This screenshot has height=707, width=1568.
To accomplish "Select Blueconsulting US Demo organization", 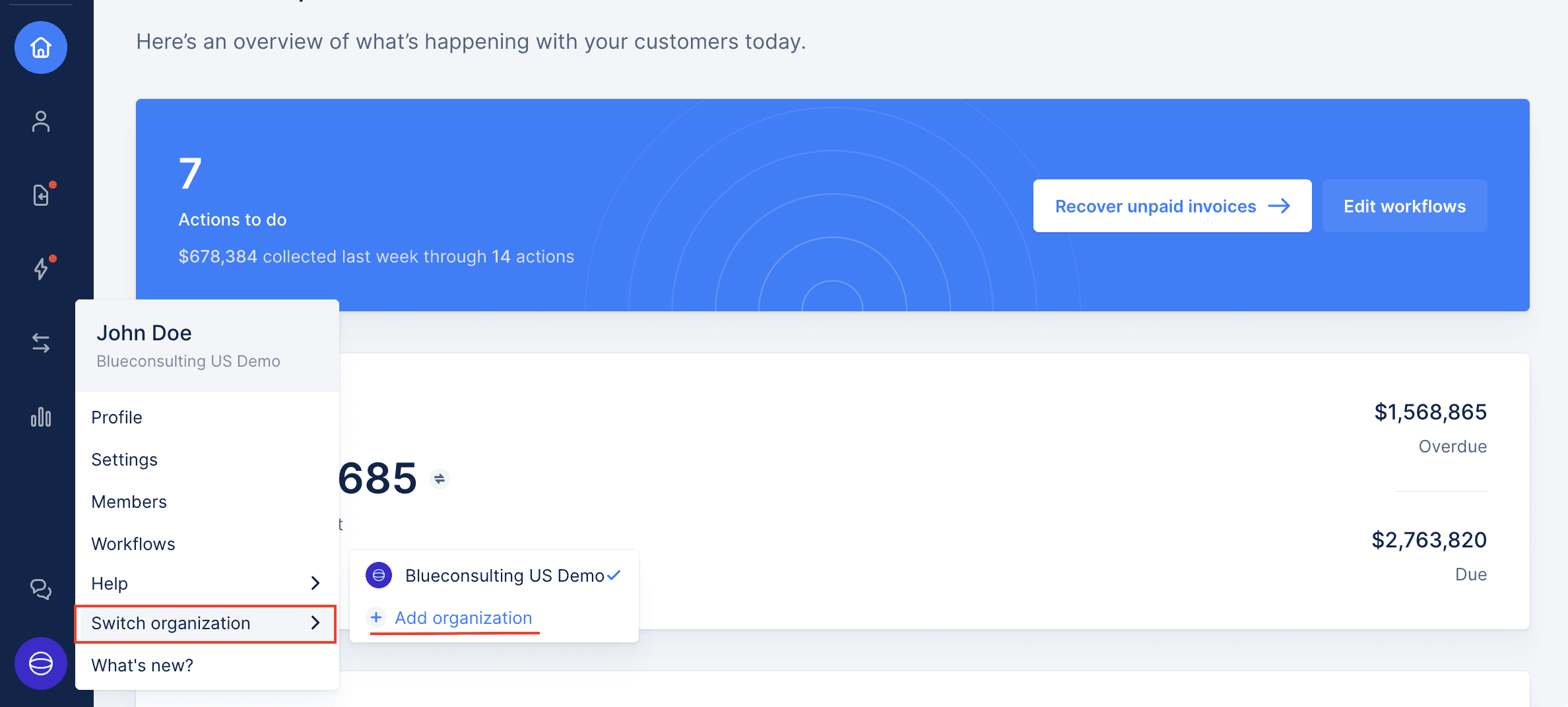I will (494, 575).
